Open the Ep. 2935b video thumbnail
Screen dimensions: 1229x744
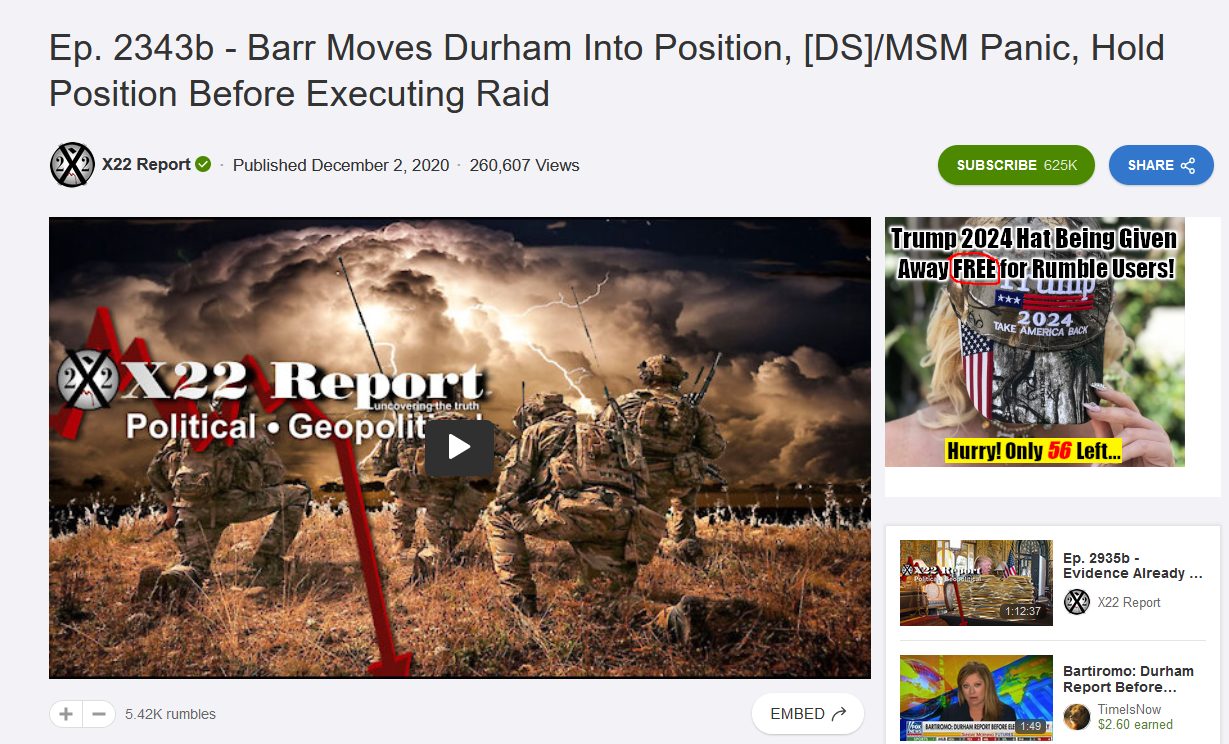pos(976,583)
